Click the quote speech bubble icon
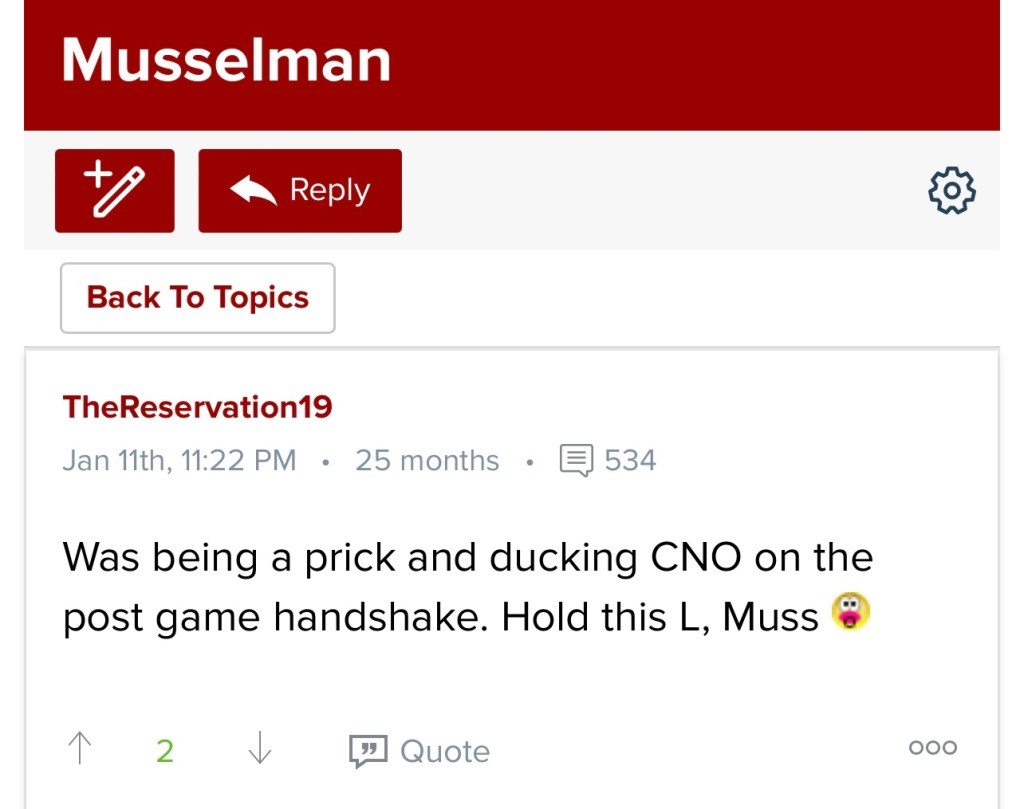The image size is (1024, 809). (x=367, y=751)
